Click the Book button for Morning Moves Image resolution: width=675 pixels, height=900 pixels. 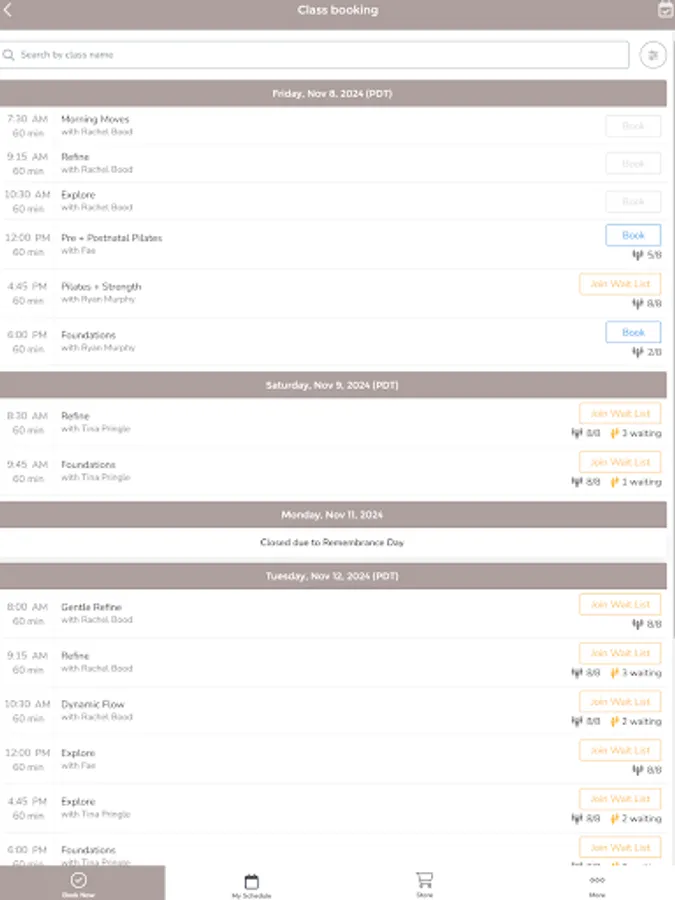click(x=631, y=126)
